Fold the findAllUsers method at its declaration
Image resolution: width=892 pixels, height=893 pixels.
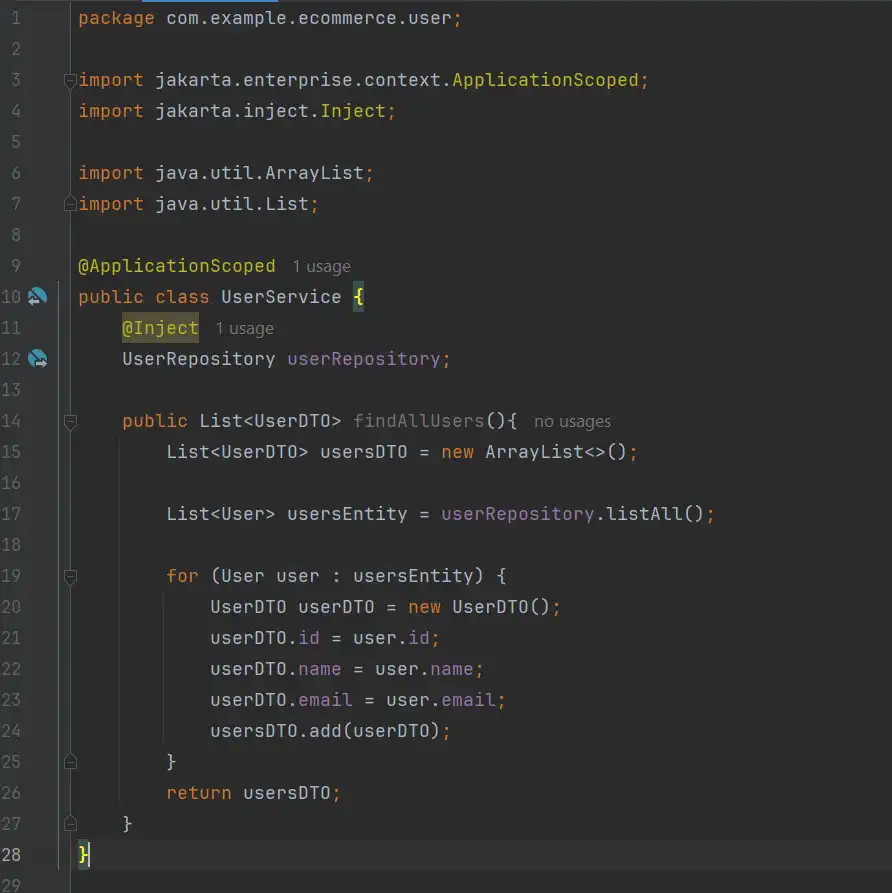[x=70, y=421]
